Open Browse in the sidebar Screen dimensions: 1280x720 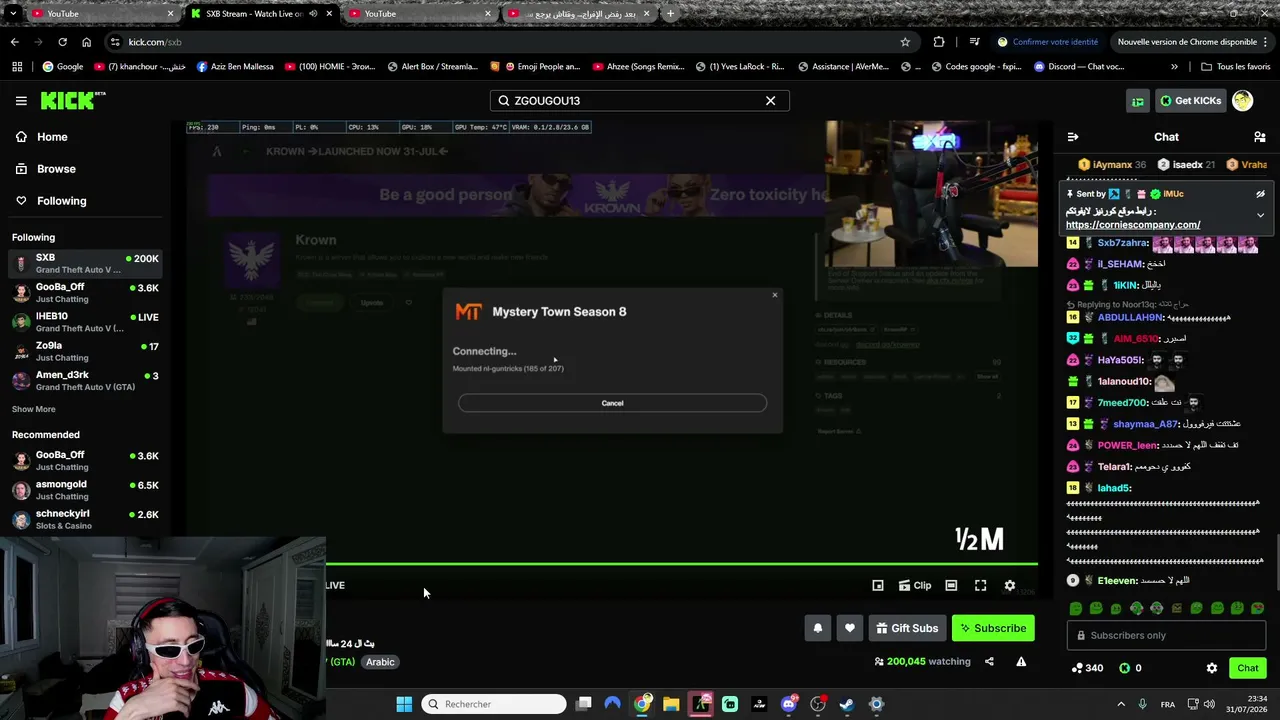pos(56,169)
